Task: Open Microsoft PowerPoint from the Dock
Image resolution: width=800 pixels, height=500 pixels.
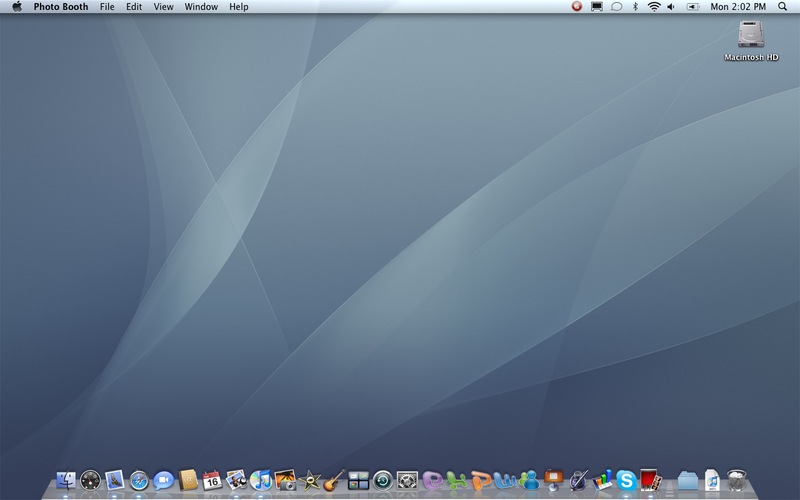Action: tap(481, 480)
